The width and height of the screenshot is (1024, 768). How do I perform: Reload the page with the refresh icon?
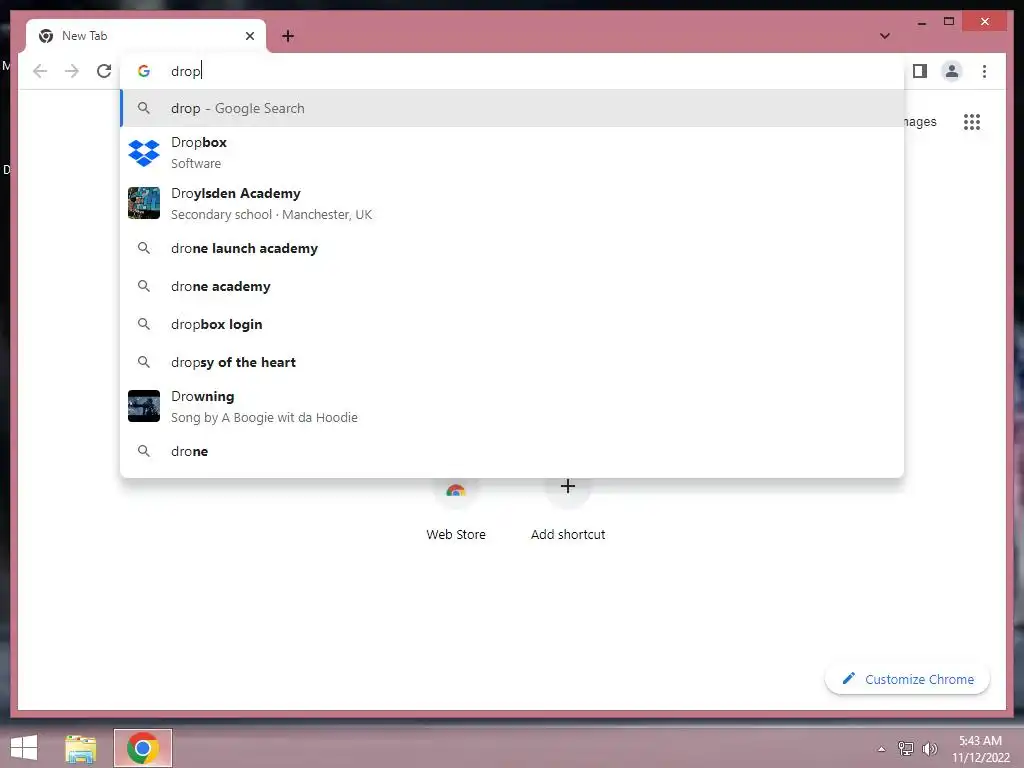(x=104, y=71)
